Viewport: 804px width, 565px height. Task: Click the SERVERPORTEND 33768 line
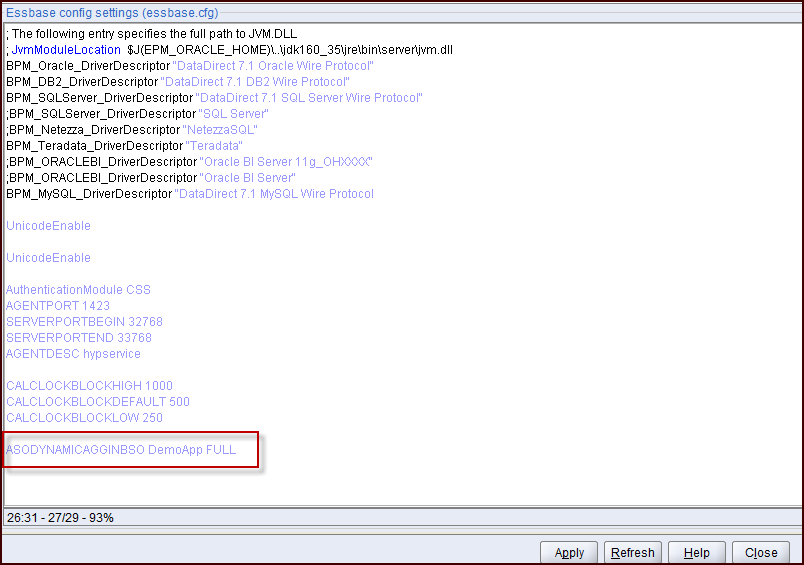[x=79, y=337]
